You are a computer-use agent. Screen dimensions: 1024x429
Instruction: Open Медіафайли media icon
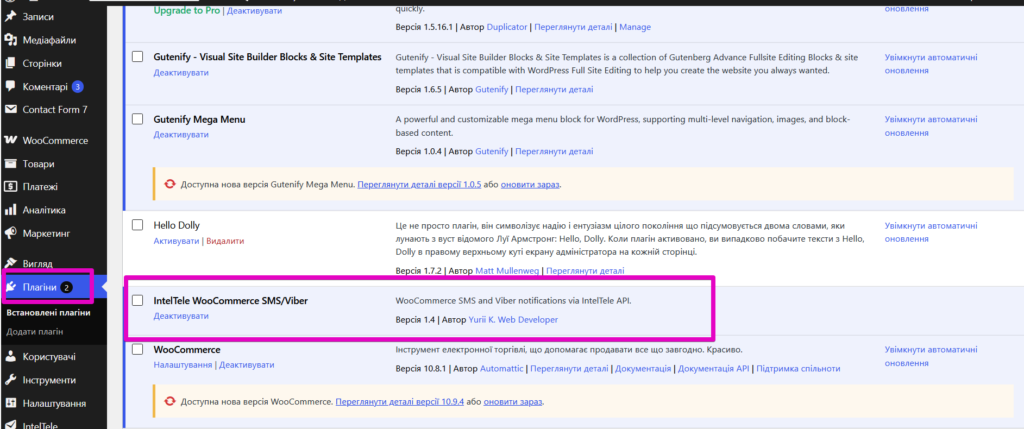(x=10, y=40)
